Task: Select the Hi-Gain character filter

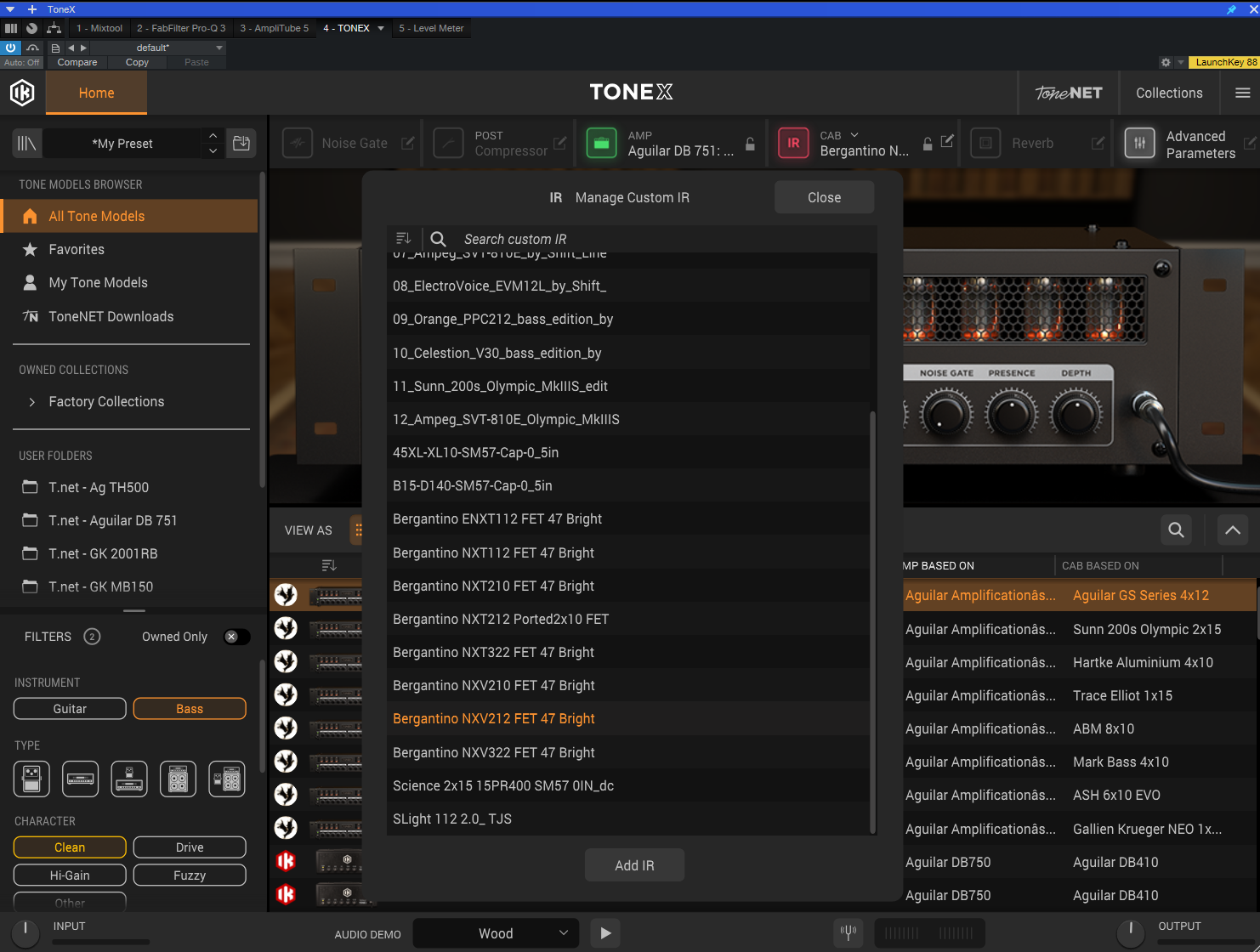Action: tap(70, 875)
